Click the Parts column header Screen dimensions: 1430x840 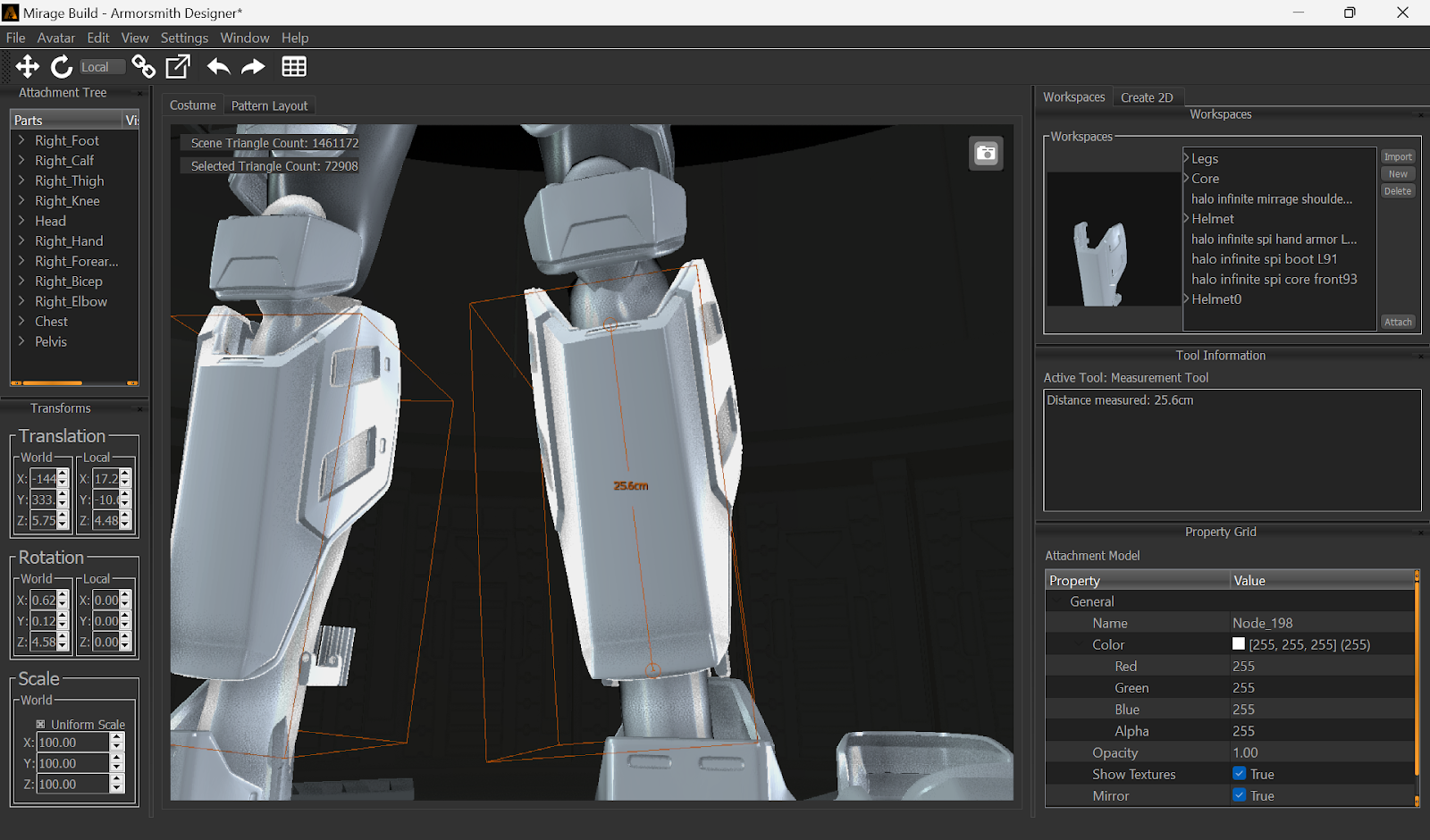pyautogui.click(x=66, y=120)
